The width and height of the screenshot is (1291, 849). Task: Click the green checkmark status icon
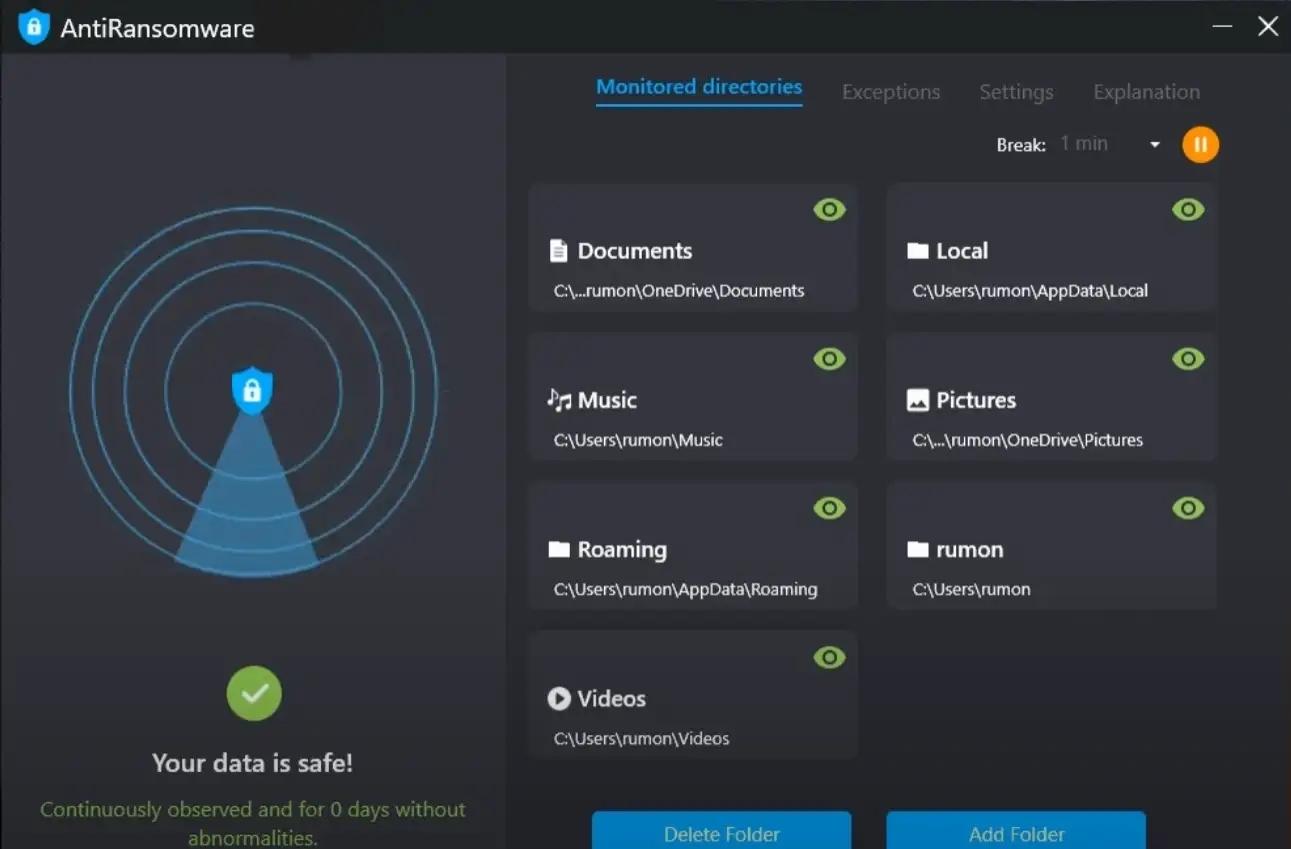(254, 693)
